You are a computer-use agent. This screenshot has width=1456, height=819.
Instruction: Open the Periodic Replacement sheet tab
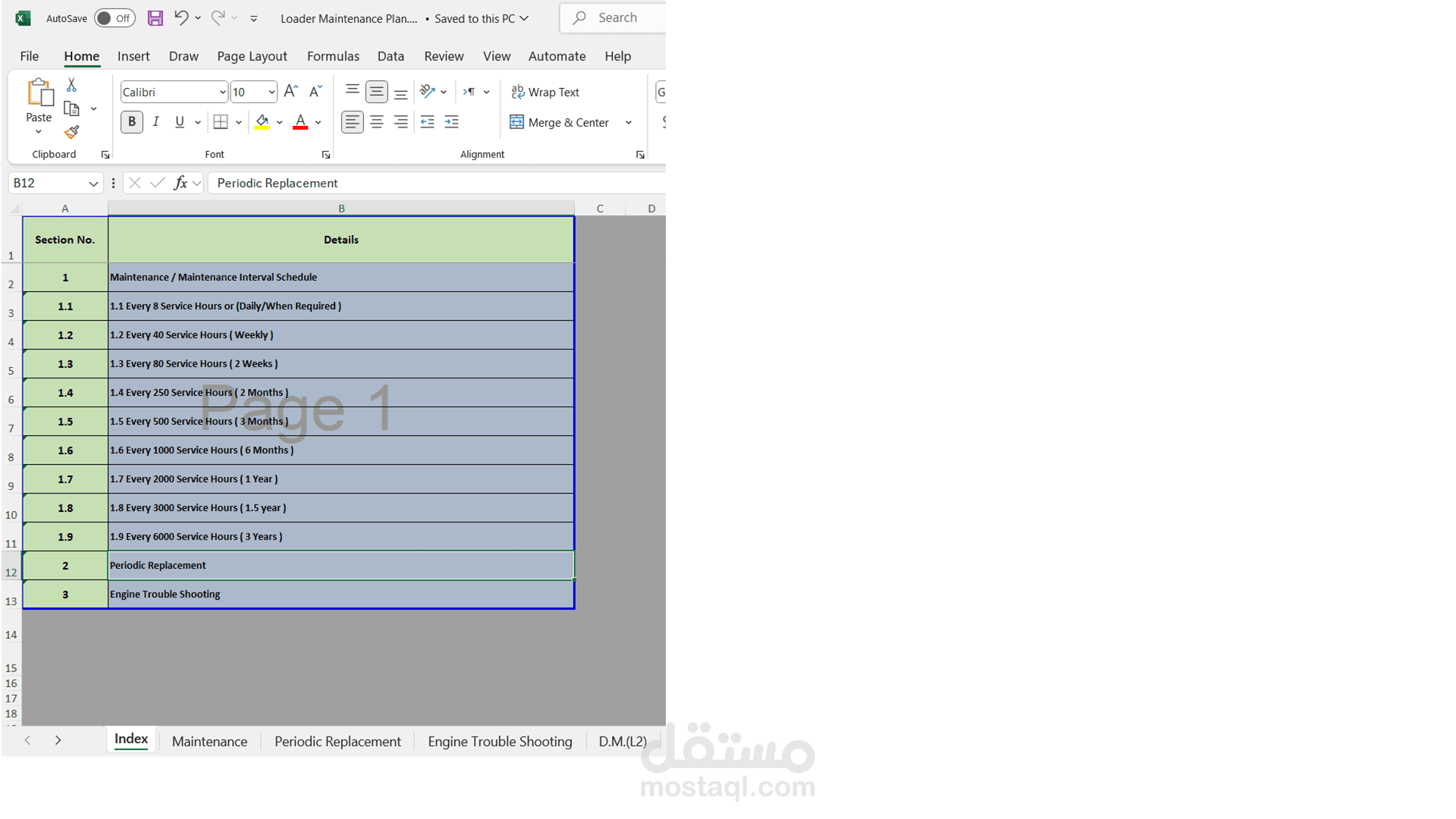(x=337, y=742)
